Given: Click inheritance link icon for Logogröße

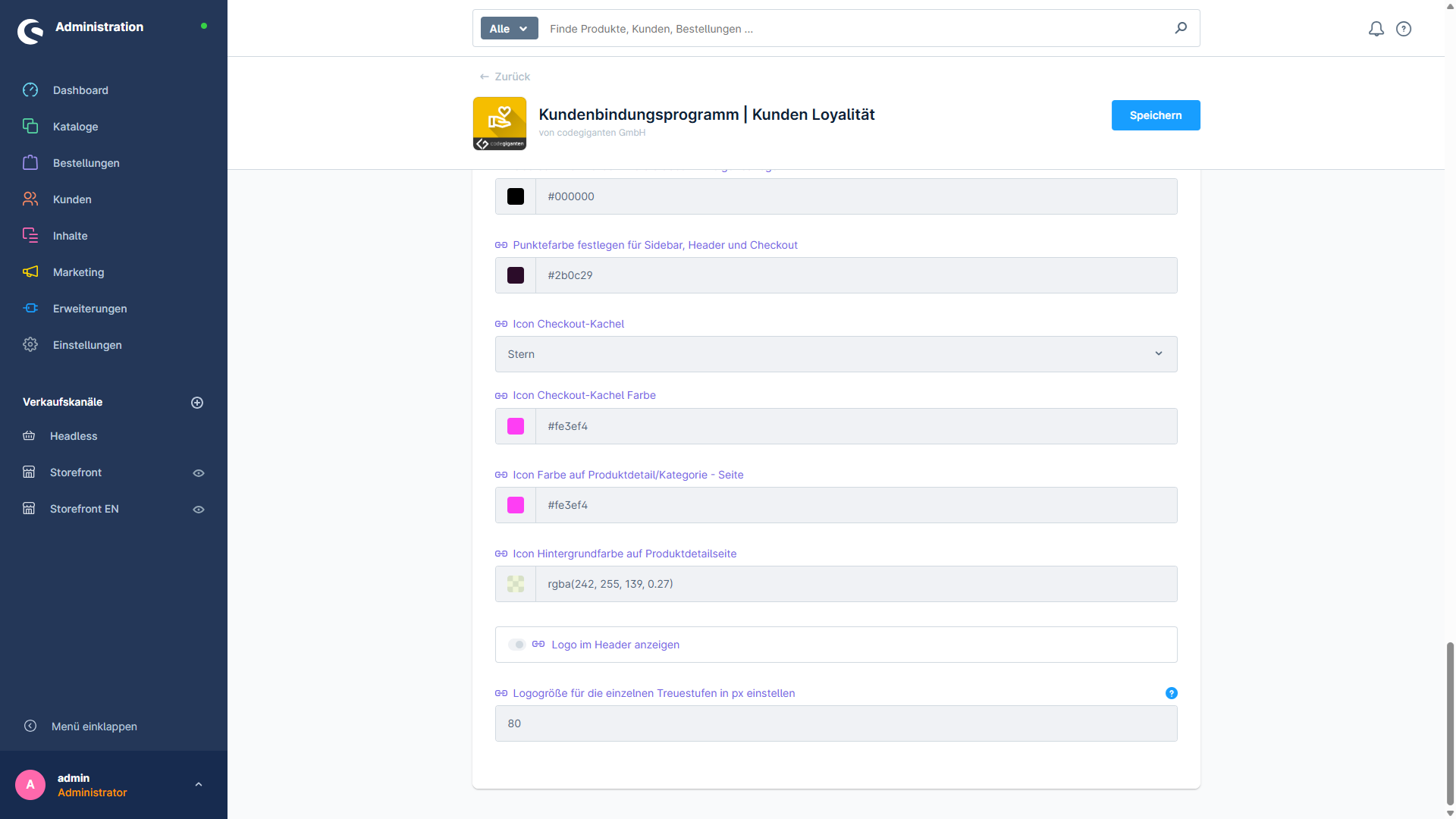Looking at the screenshot, I should pos(501,694).
